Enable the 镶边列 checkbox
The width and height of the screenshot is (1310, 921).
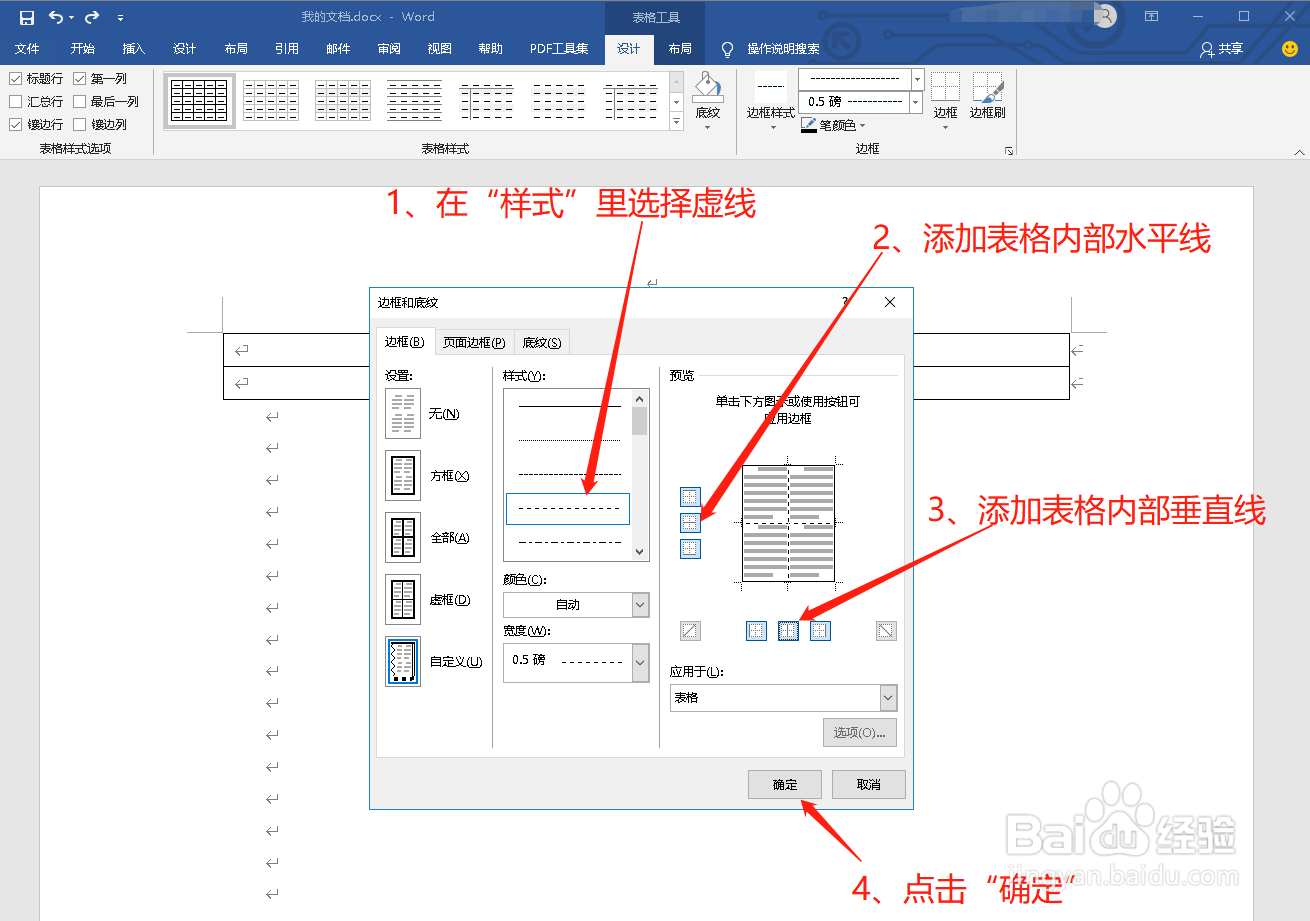[x=80, y=125]
